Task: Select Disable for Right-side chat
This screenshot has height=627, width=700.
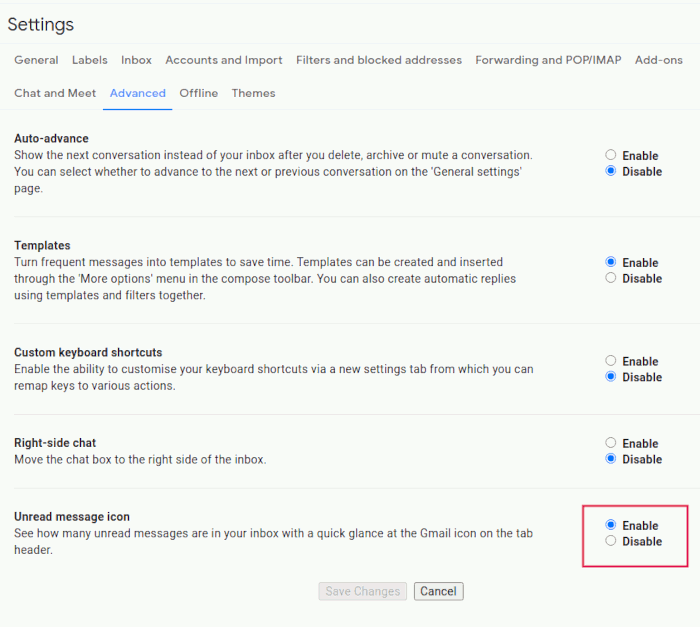Action: coord(610,460)
